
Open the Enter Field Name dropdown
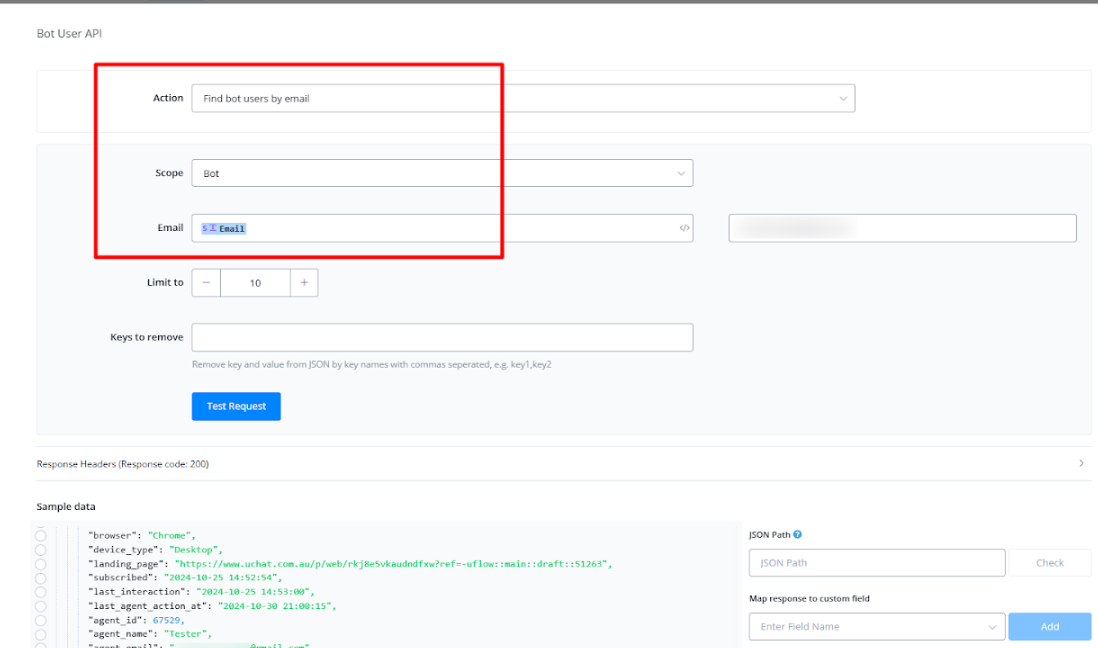point(876,627)
